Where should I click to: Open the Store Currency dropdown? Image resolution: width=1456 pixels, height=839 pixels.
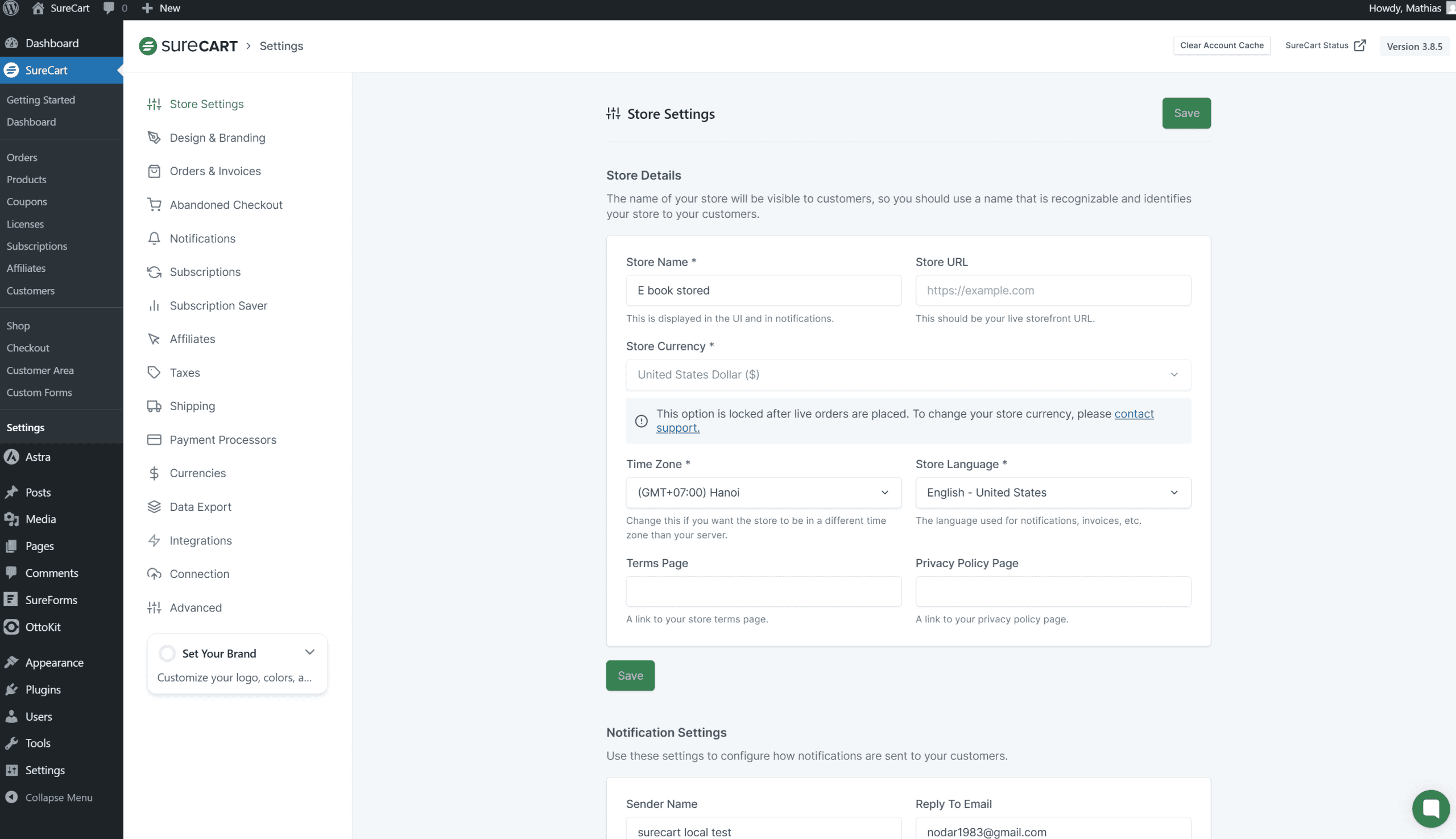click(908, 374)
